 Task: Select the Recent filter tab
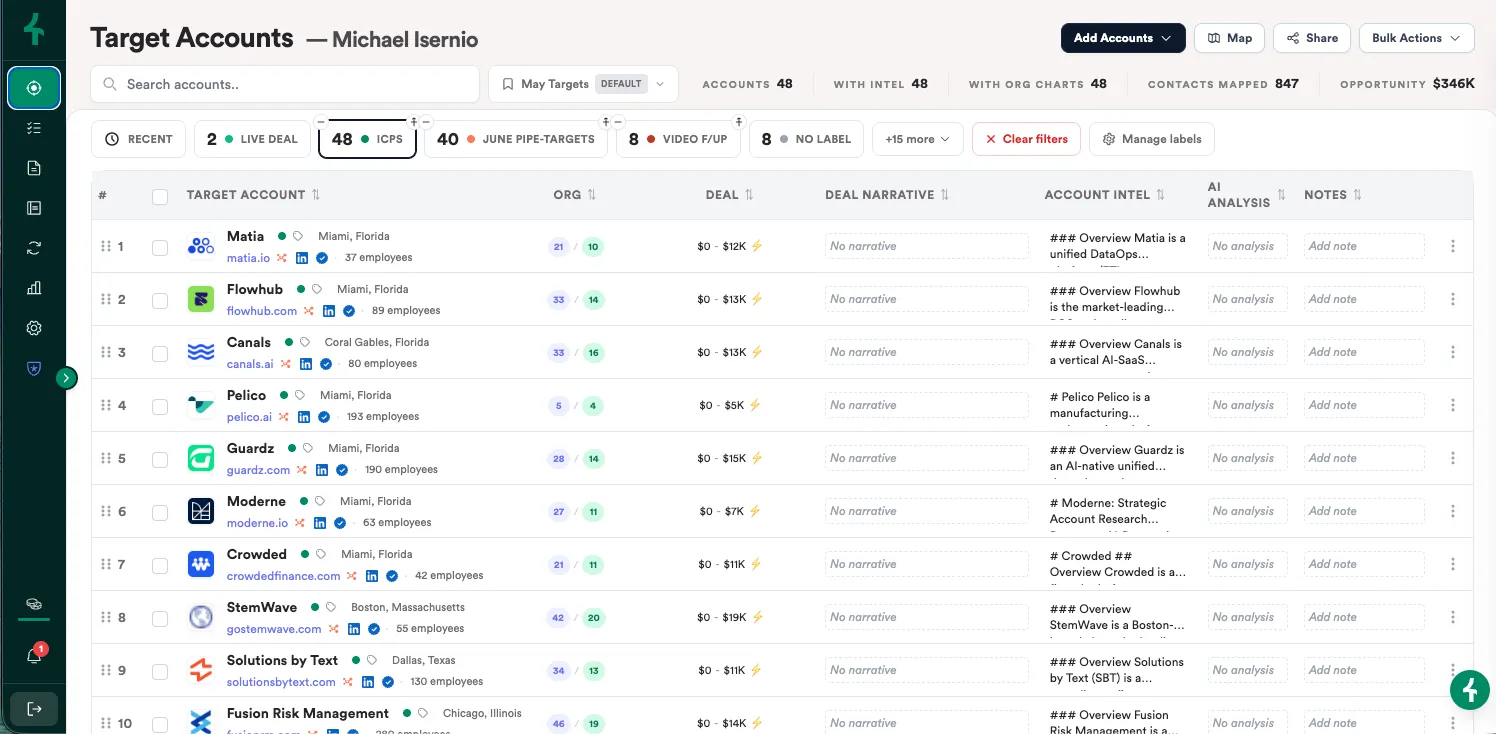tap(139, 139)
